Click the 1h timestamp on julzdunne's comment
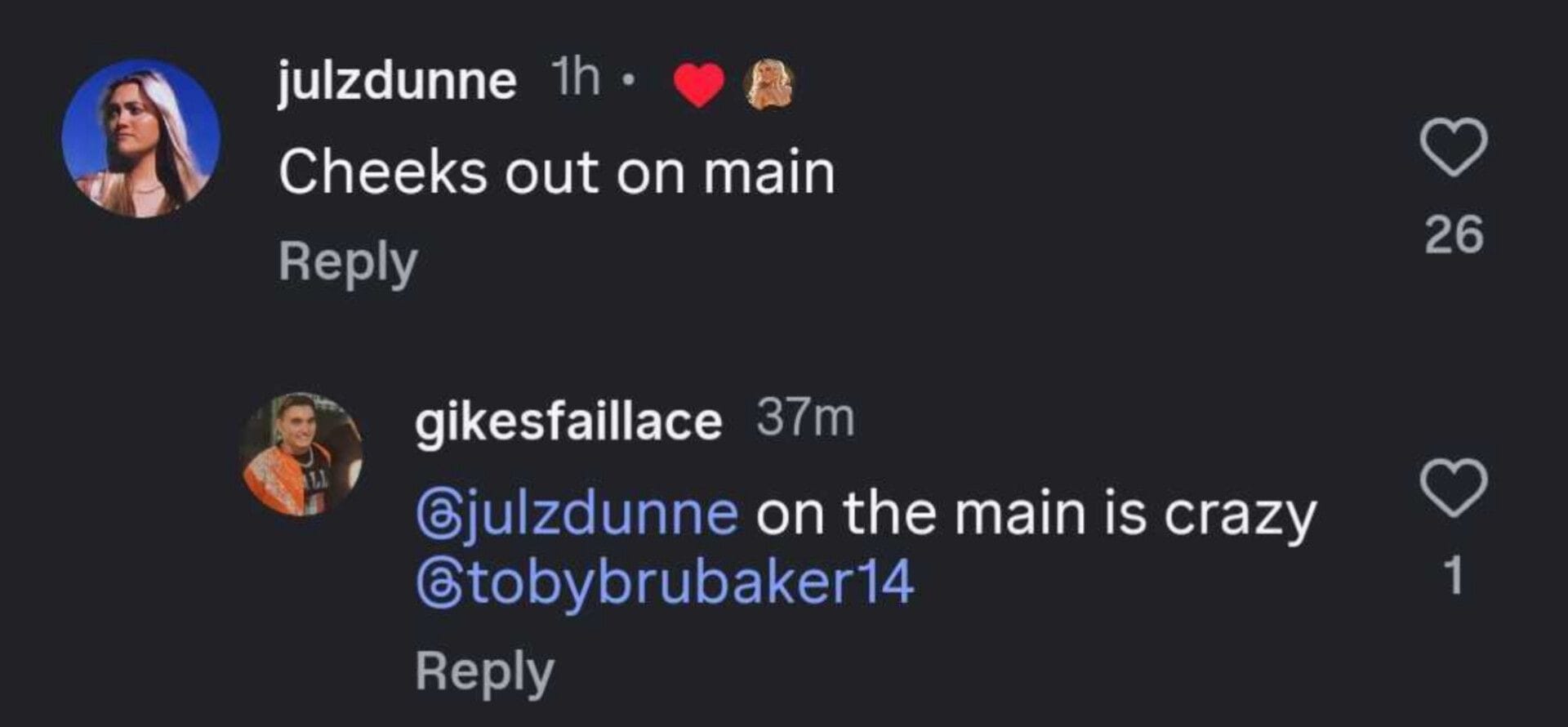Viewport: 1568px width, 727px height. click(577, 79)
